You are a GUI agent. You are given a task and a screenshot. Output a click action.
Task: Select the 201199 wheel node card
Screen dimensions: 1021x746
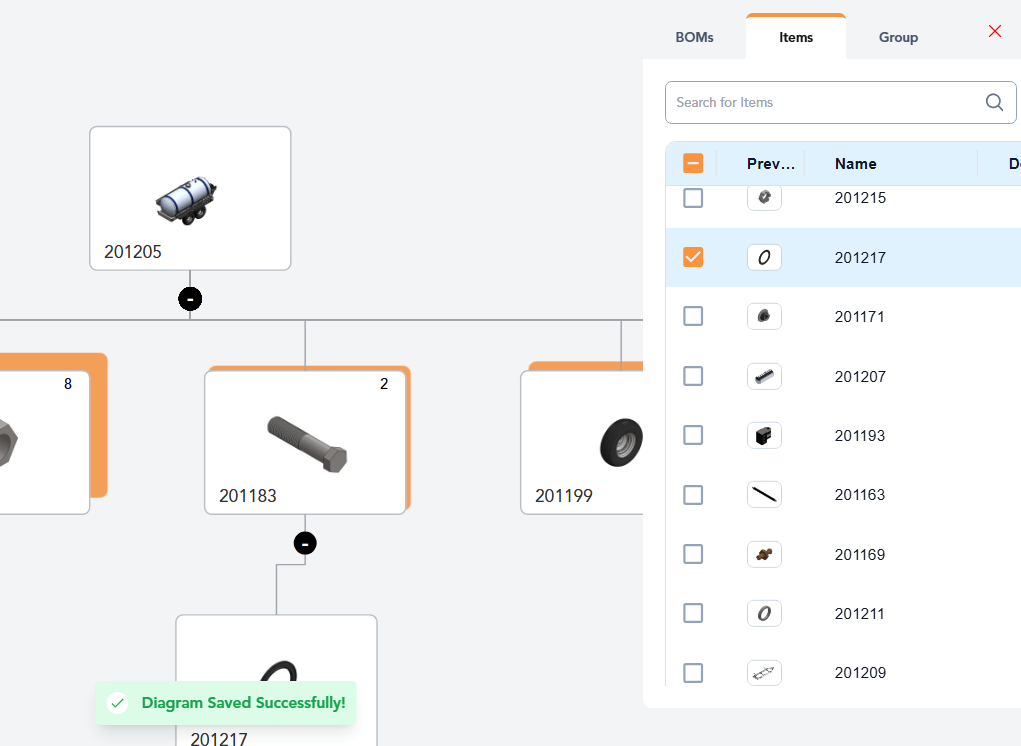tap(582, 442)
